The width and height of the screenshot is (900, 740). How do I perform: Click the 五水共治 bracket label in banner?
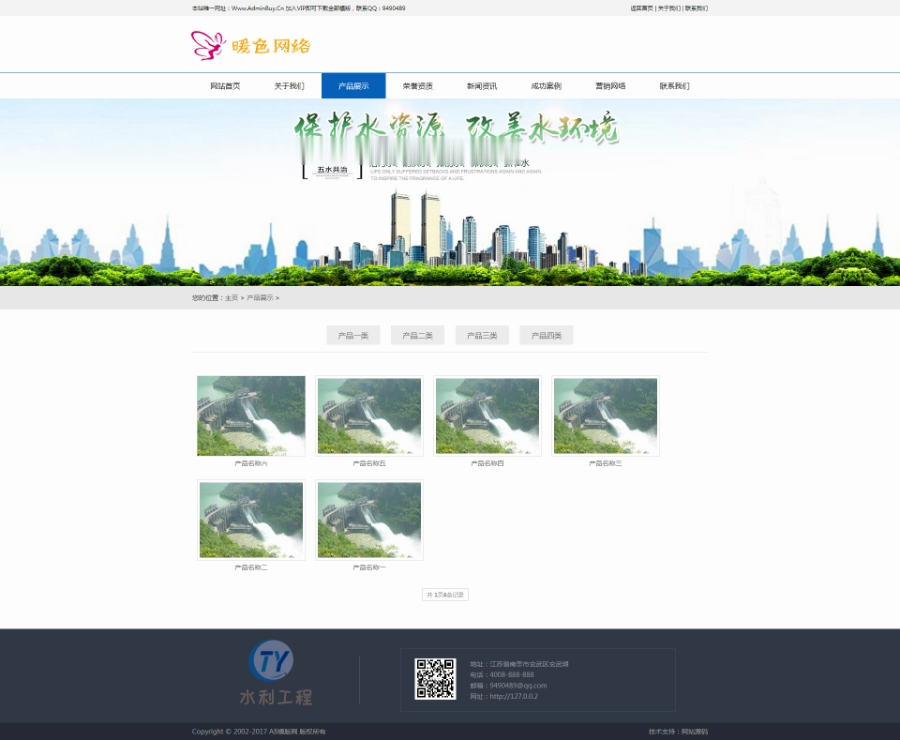(x=332, y=171)
